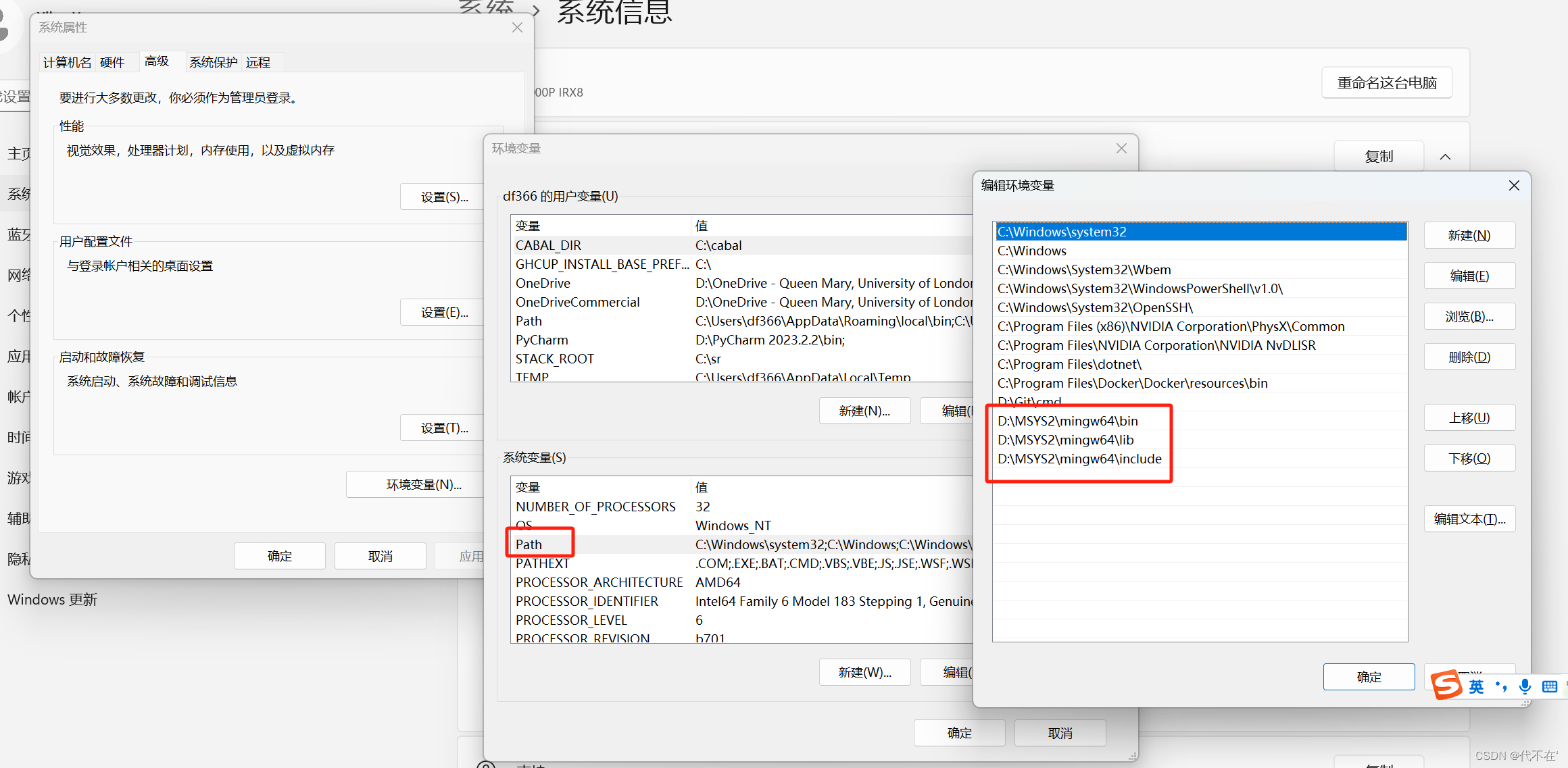Open the soft keyboard icon in IME bar
Screen dimensions: 1568x768
pos(1550,687)
